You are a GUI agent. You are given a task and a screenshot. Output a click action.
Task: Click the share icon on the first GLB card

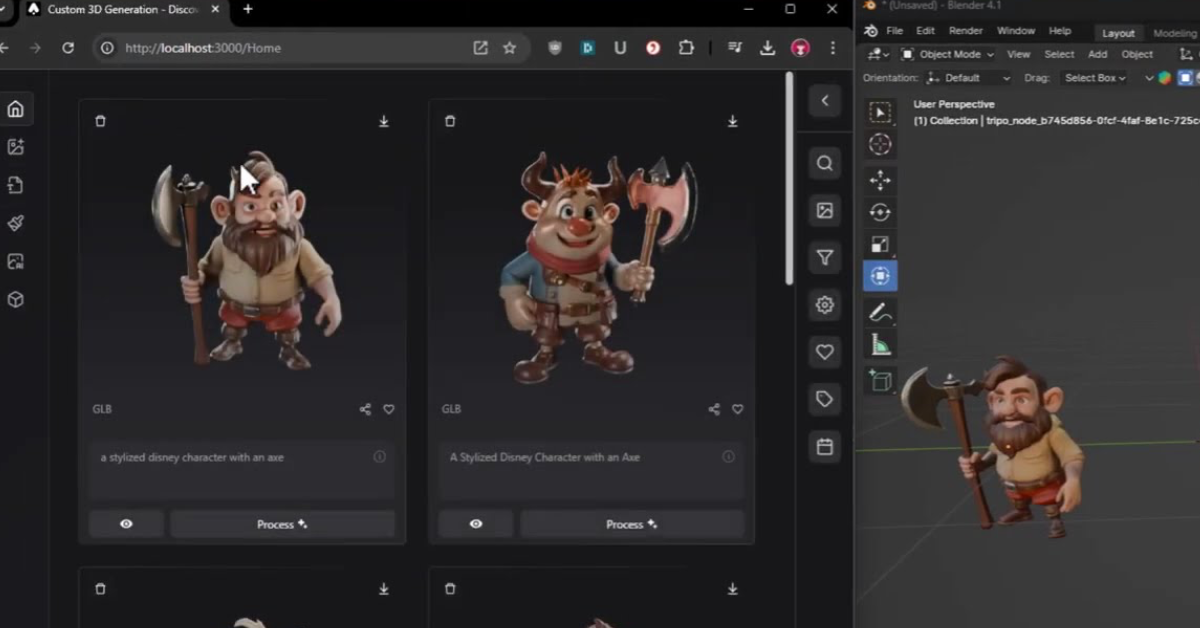click(365, 409)
